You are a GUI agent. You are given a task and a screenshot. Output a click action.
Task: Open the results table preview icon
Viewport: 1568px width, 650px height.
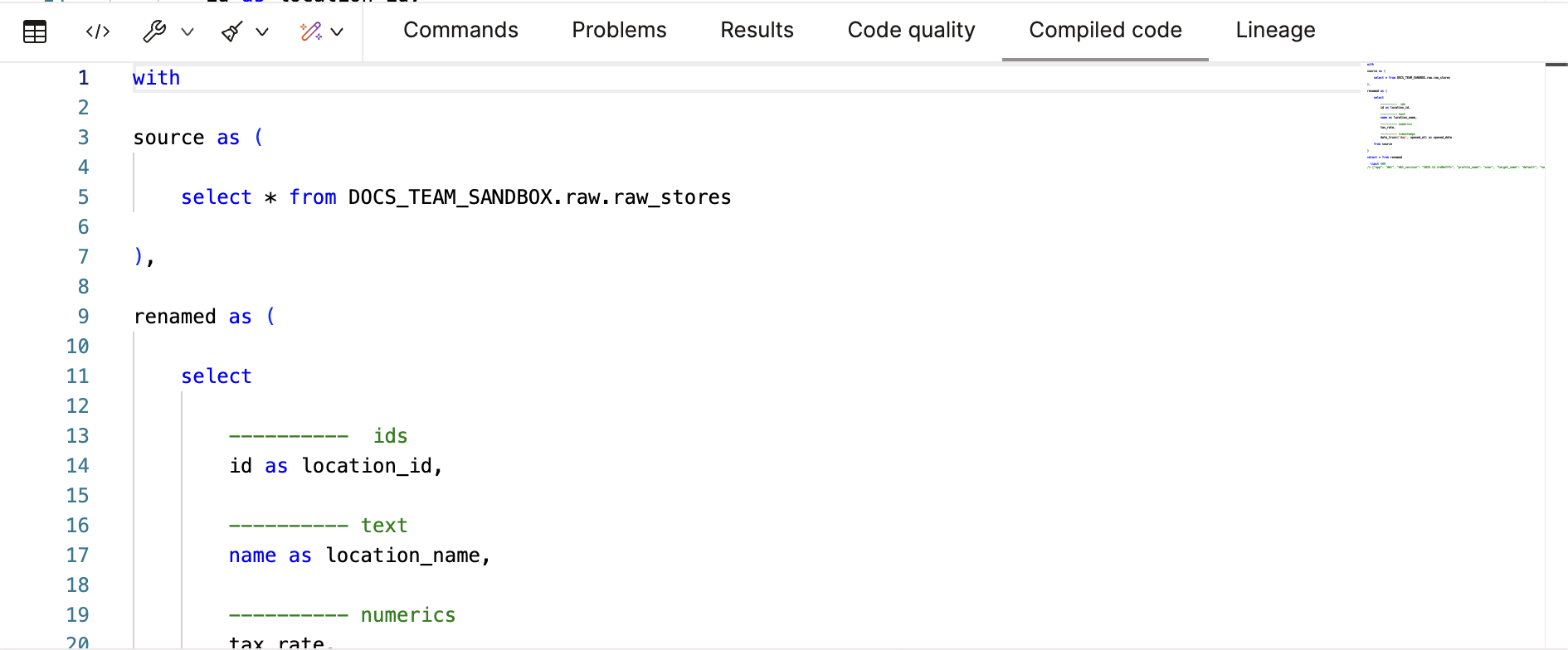(x=34, y=31)
